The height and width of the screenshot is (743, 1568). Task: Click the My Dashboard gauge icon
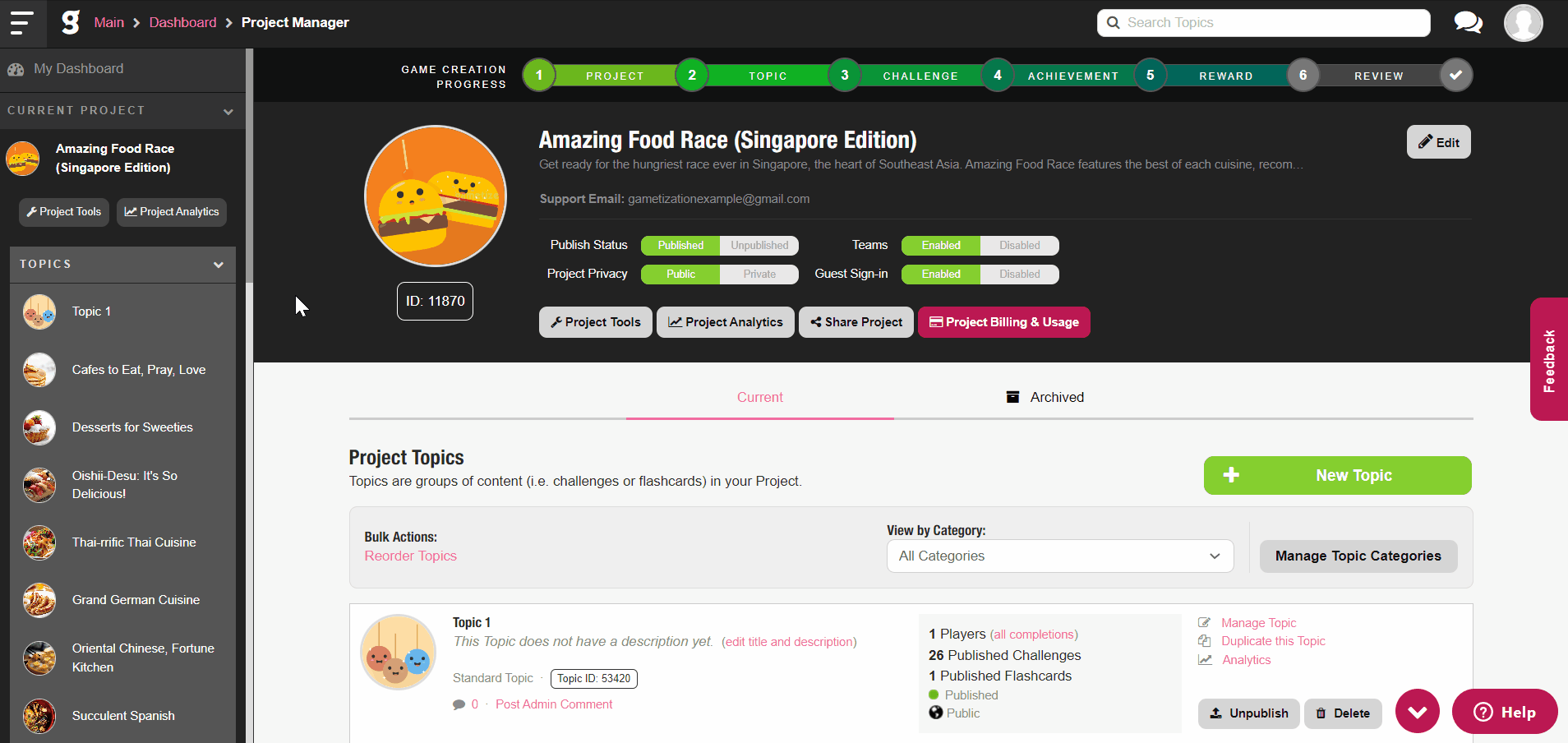(16, 70)
